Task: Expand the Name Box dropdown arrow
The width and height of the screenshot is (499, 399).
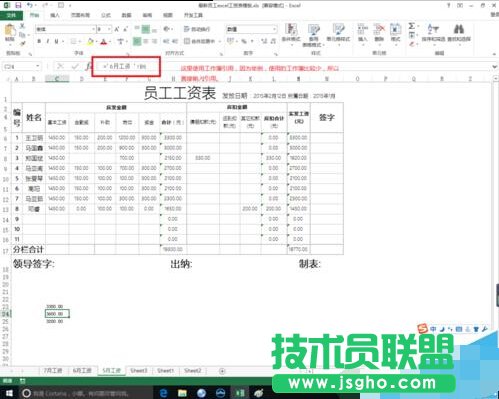Action: coord(38,66)
